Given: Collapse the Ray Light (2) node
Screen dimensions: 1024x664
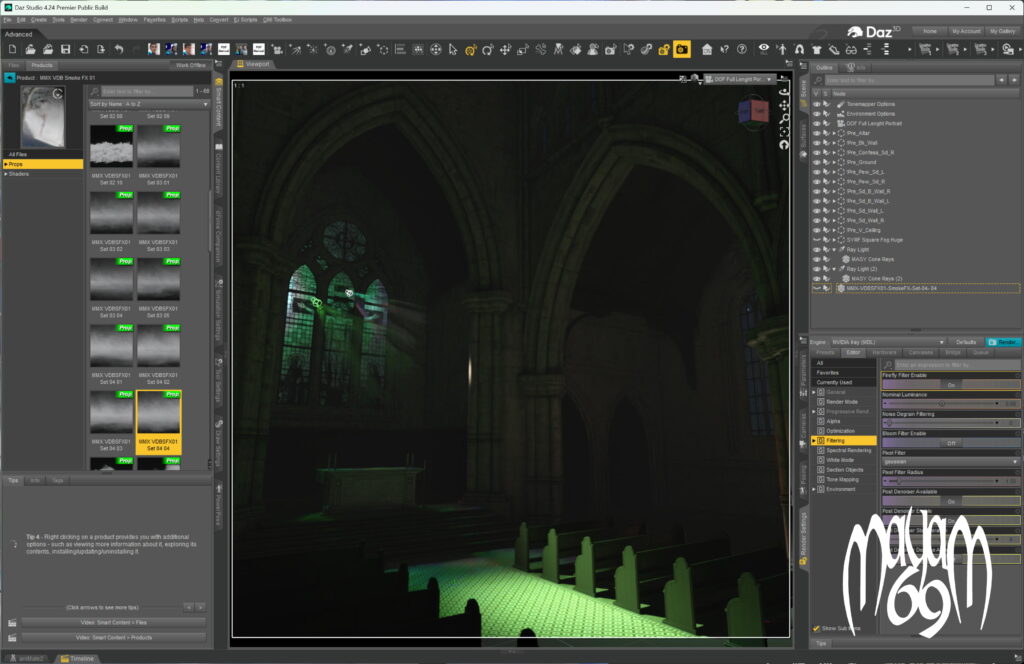Looking at the screenshot, I should point(835,269).
